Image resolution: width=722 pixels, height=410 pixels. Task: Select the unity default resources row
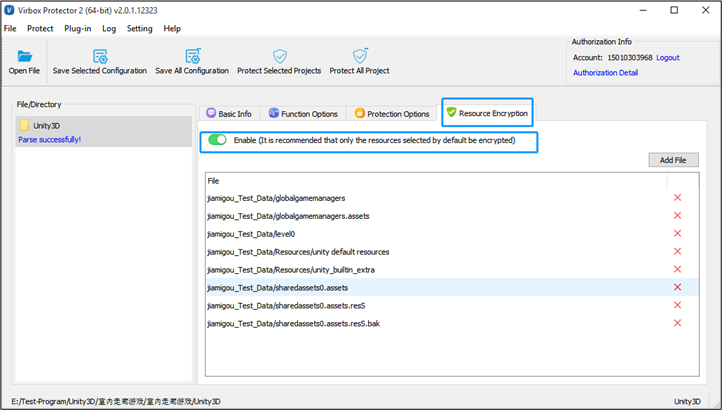pos(452,252)
